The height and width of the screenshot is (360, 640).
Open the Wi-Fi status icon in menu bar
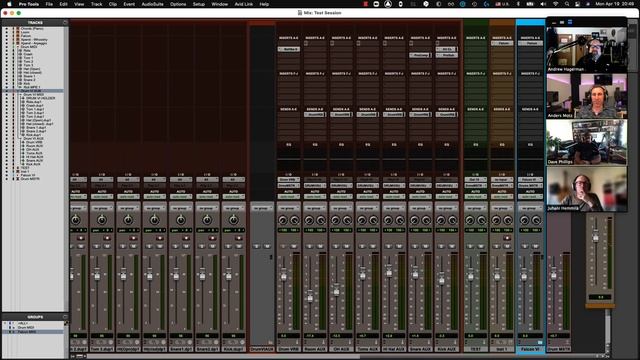click(x=555, y=4)
